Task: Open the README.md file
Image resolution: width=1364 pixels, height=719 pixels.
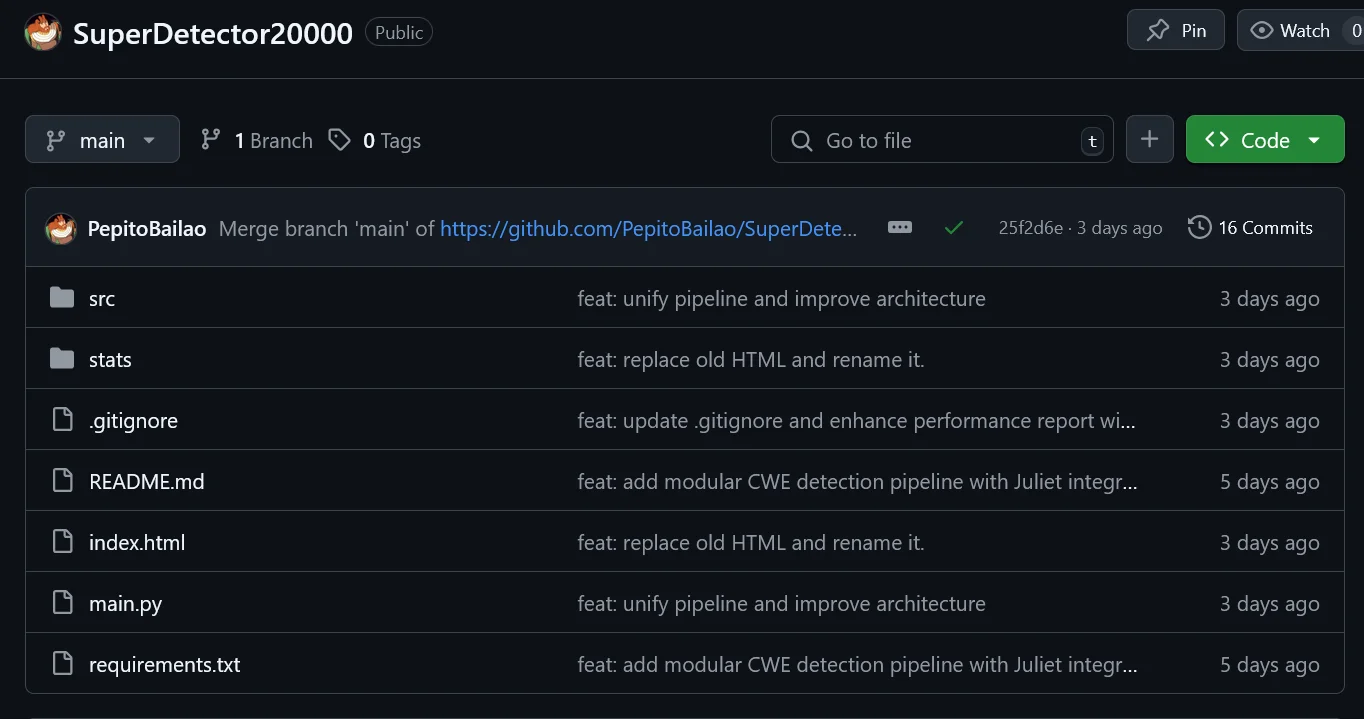Action: point(147,482)
